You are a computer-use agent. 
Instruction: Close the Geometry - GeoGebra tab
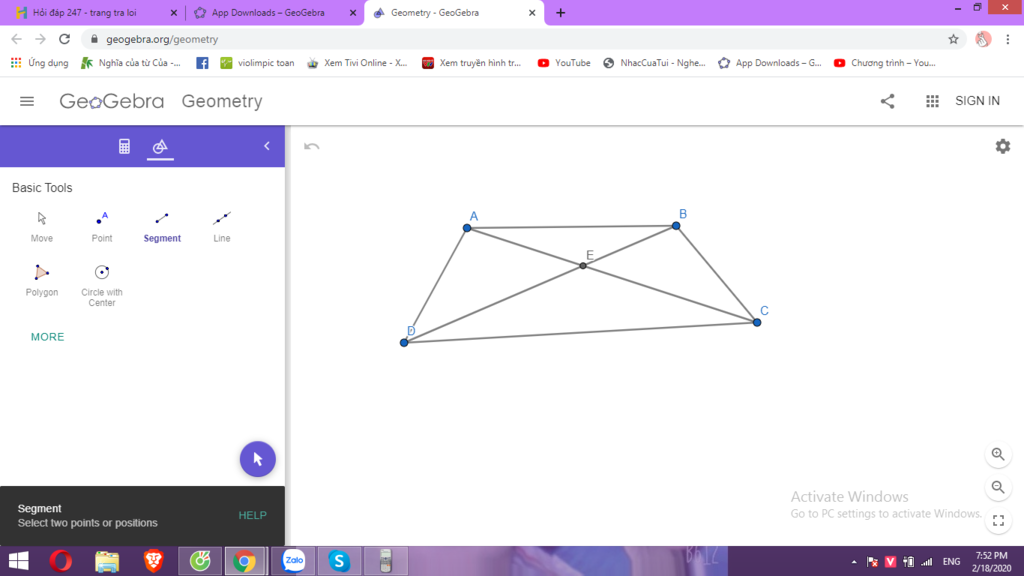[532, 12]
